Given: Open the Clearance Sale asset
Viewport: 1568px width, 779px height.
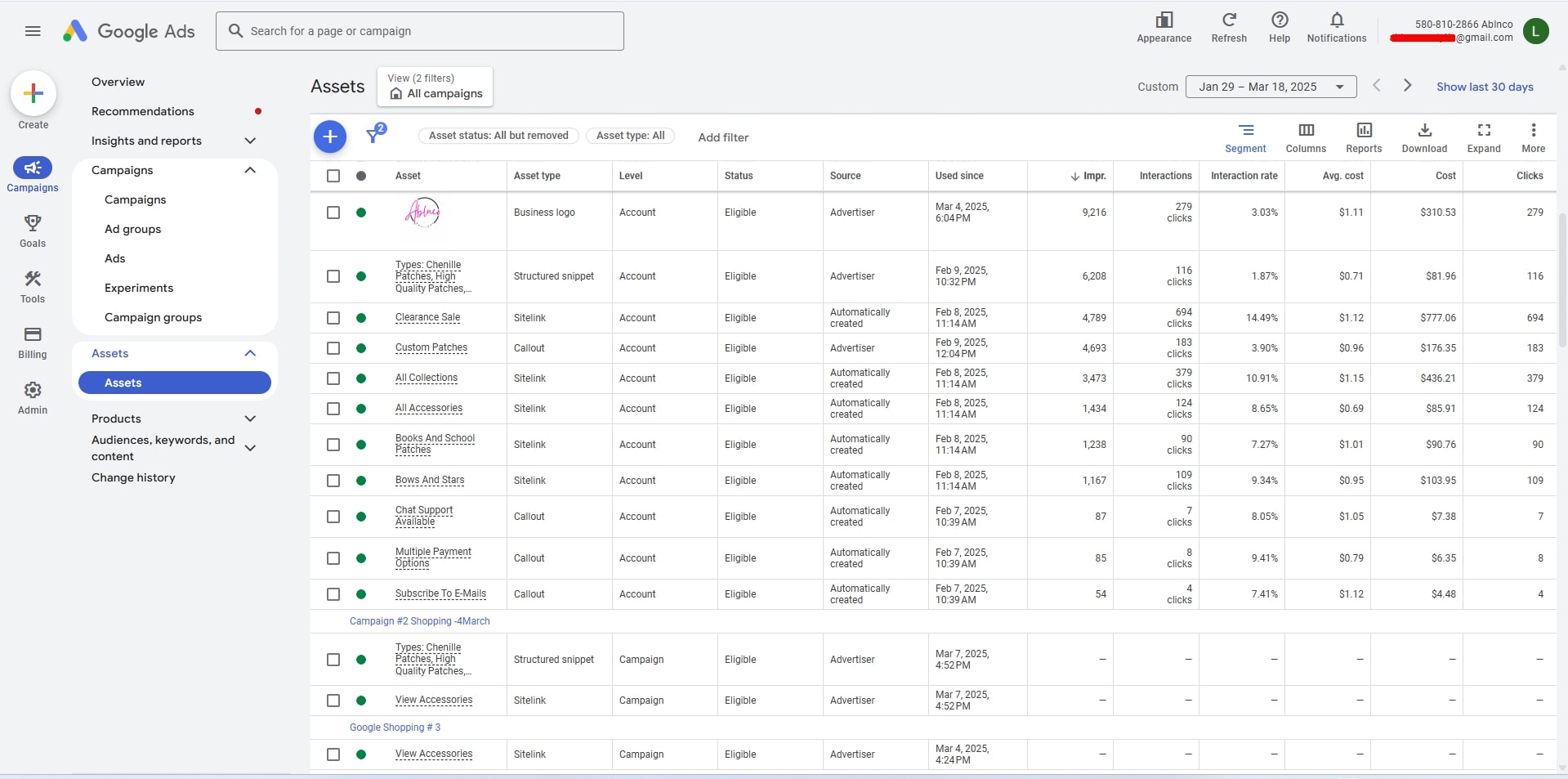Looking at the screenshot, I should click(427, 318).
